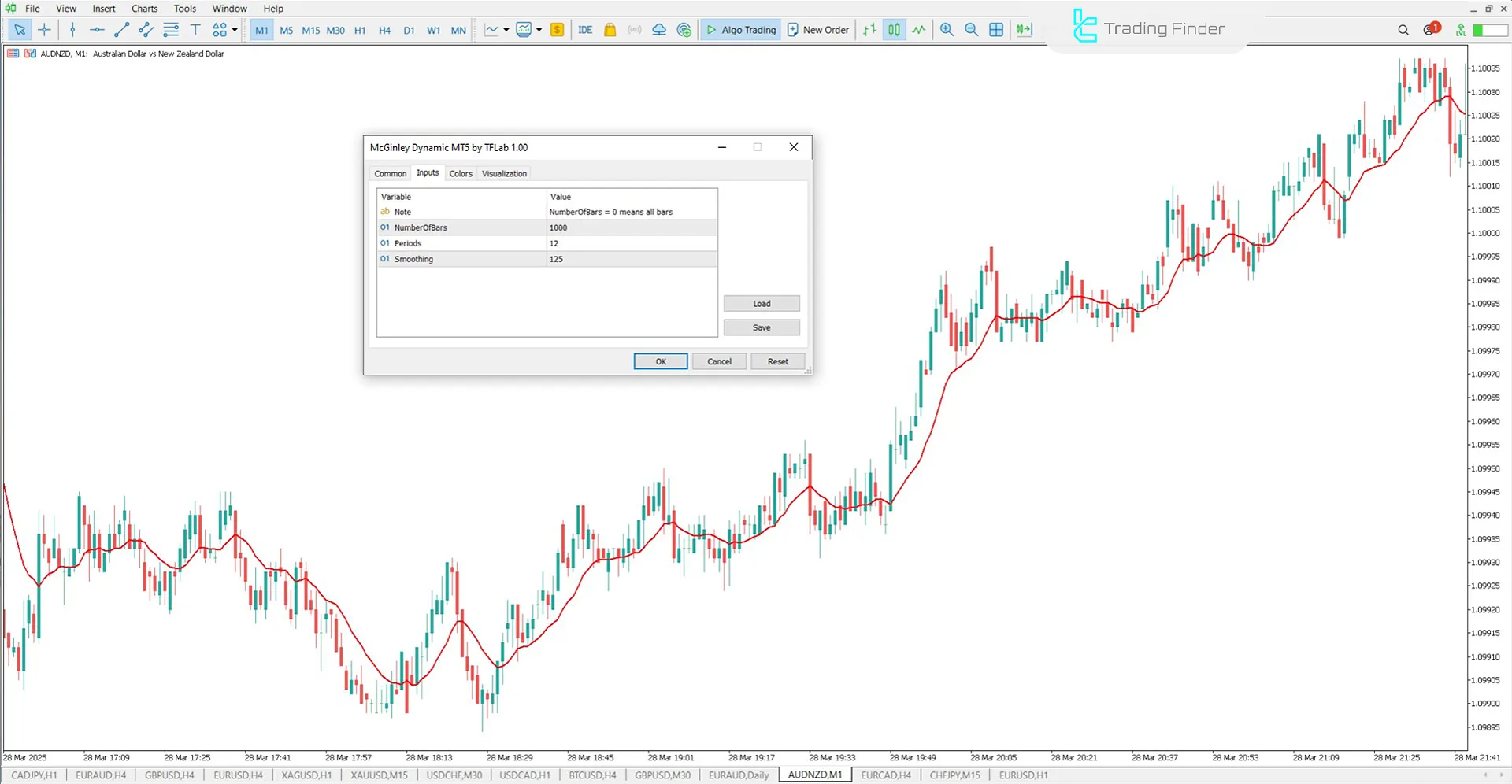1512x784 pixels.
Task: Select the trendline drawing tool
Action: (x=121, y=29)
